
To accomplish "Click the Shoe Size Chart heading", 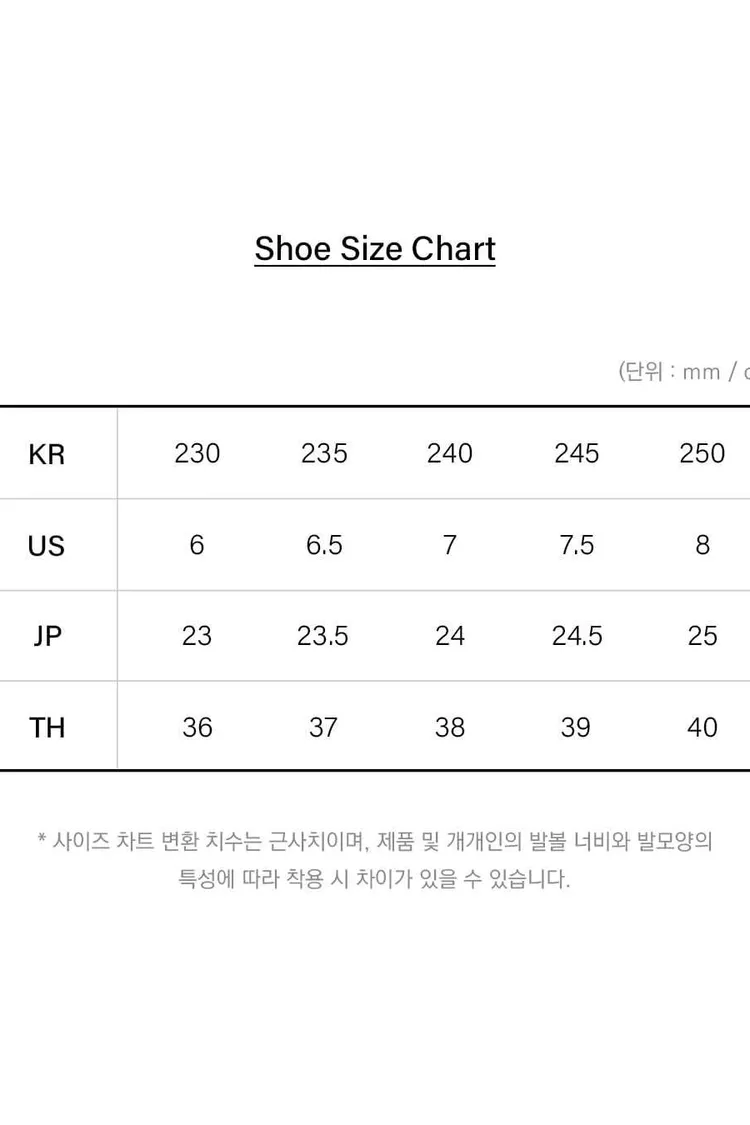I will (x=375, y=249).
